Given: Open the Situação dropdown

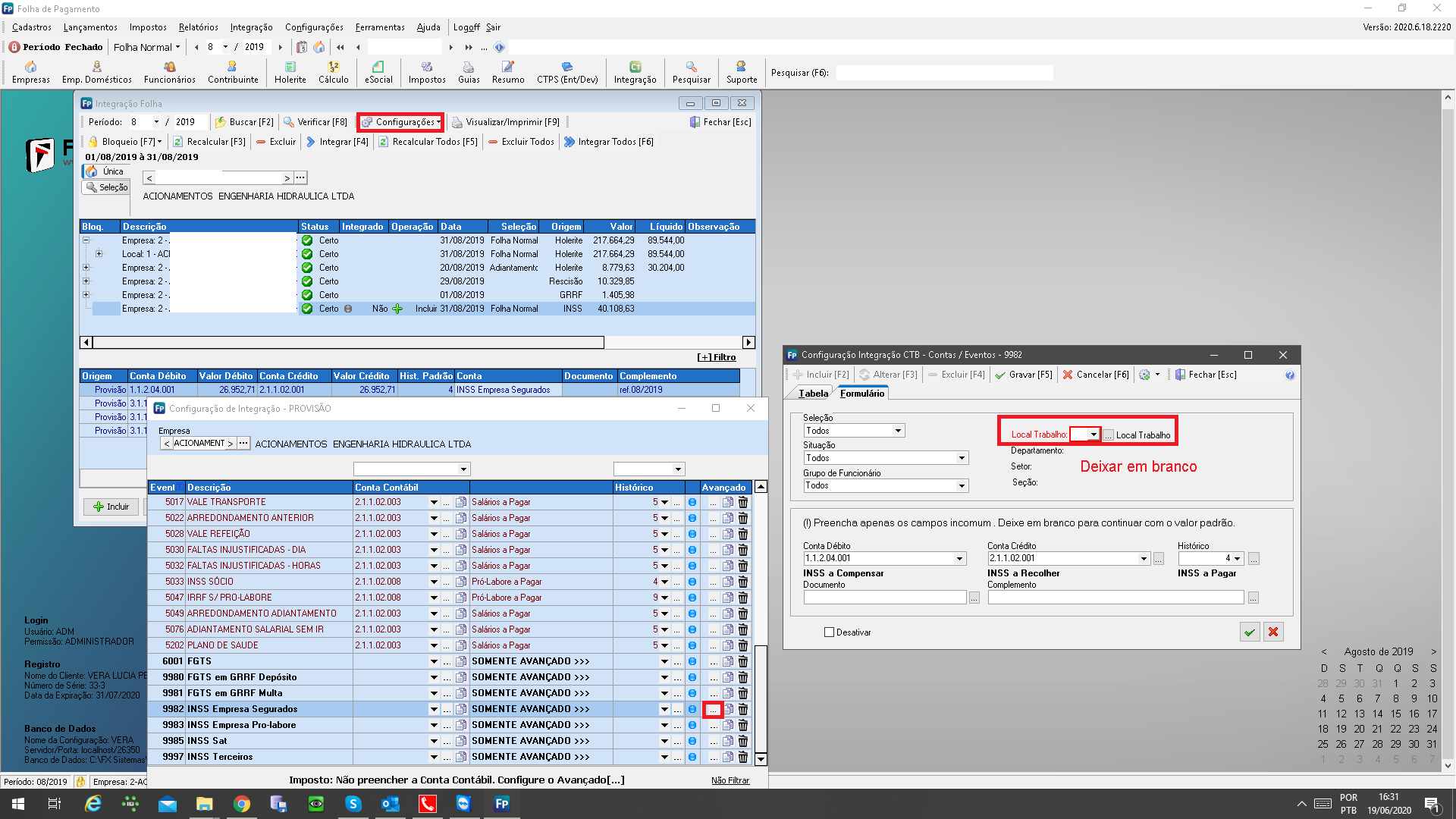Looking at the screenshot, I should pos(962,458).
